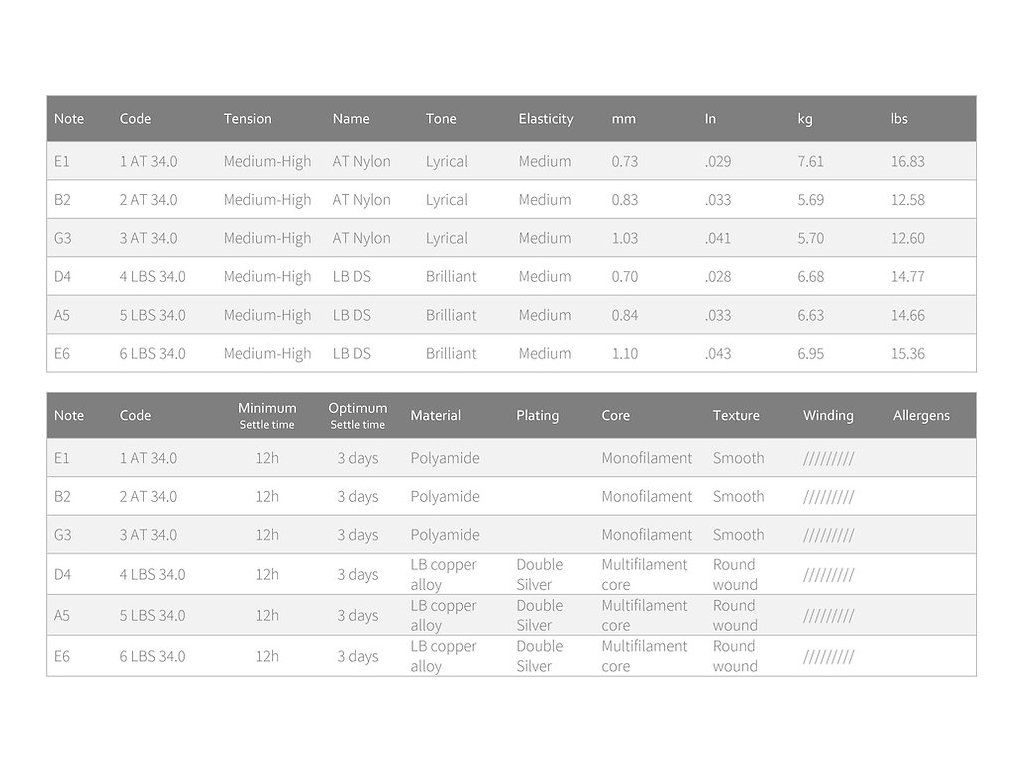Click the Texture column header
The width and height of the screenshot is (1024, 768).
[736, 416]
